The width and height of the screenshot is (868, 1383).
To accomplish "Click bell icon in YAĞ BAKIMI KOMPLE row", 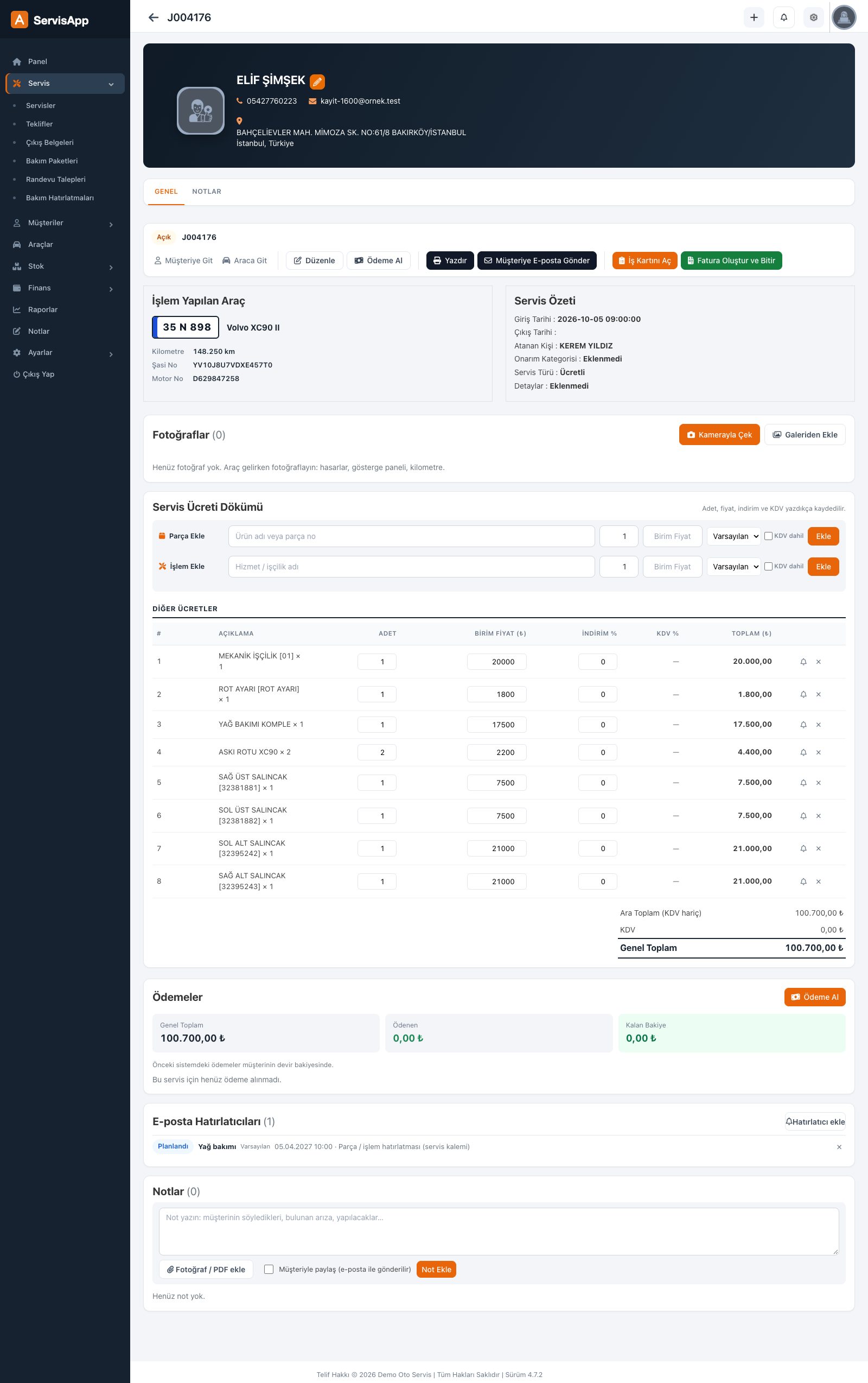I will [x=803, y=725].
